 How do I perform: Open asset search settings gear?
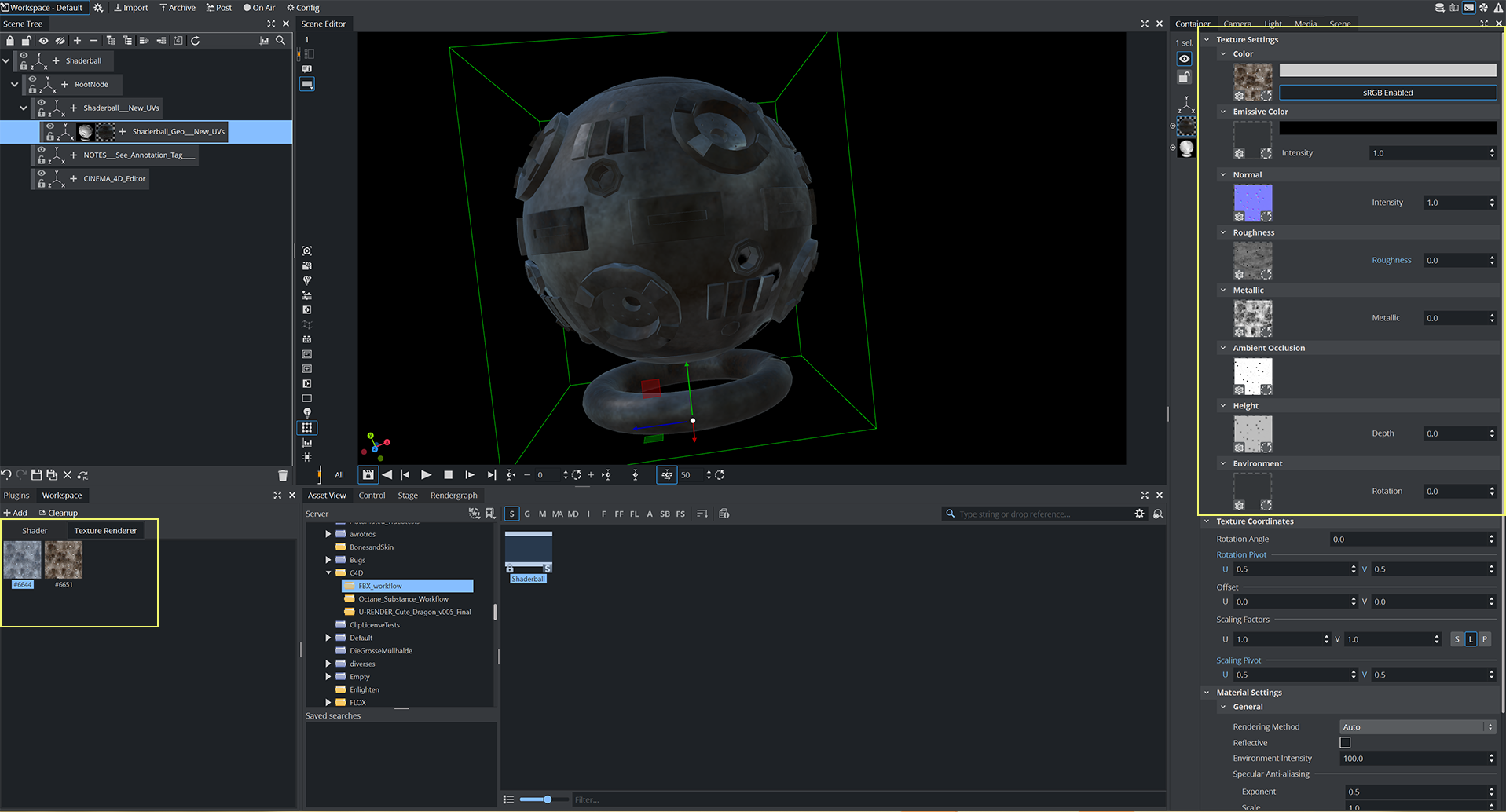click(x=1139, y=514)
